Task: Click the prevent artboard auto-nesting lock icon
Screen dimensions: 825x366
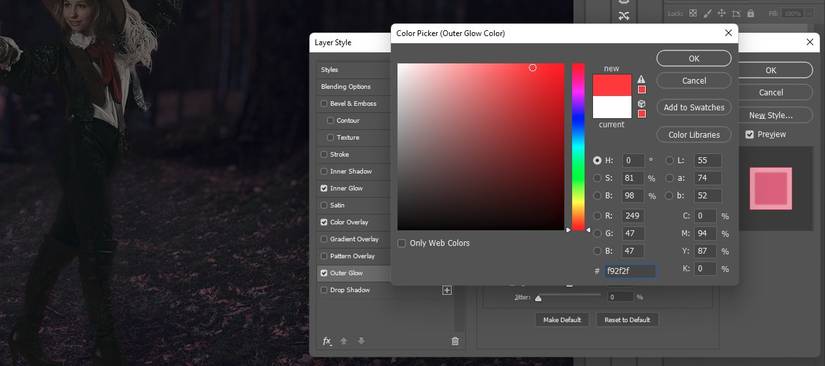Action: click(736, 13)
